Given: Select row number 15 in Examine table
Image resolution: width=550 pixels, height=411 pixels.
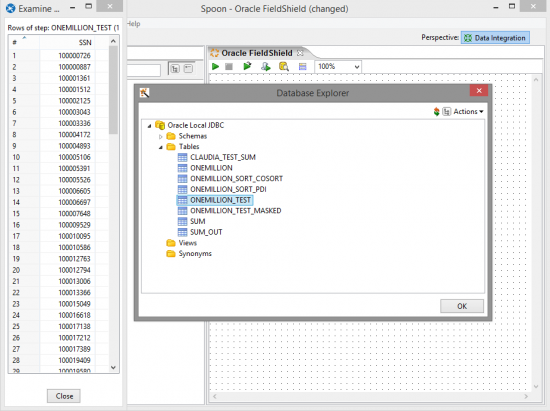Looking at the screenshot, I should [16, 214].
